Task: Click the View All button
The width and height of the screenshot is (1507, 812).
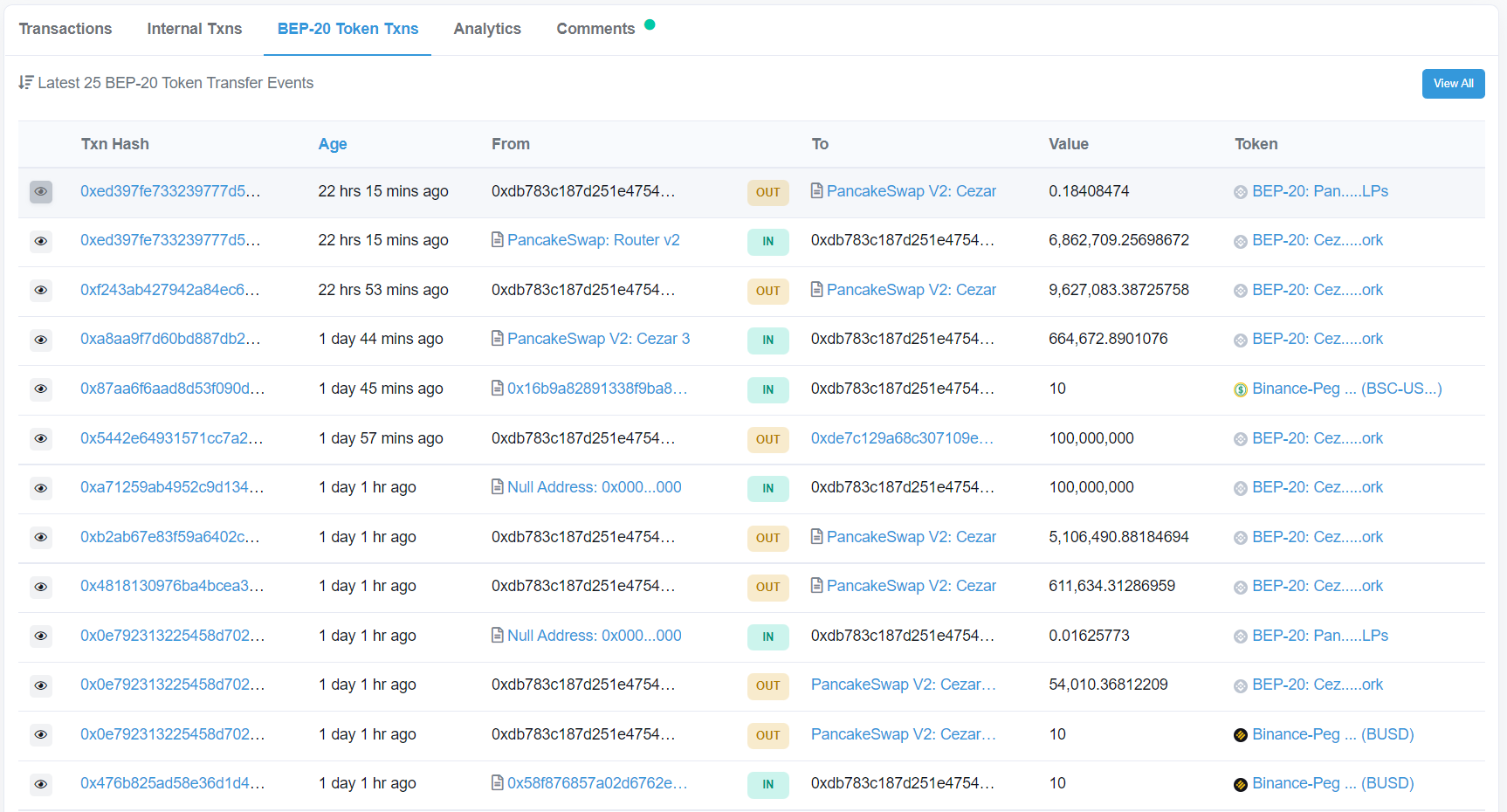Action: [1453, 83]
